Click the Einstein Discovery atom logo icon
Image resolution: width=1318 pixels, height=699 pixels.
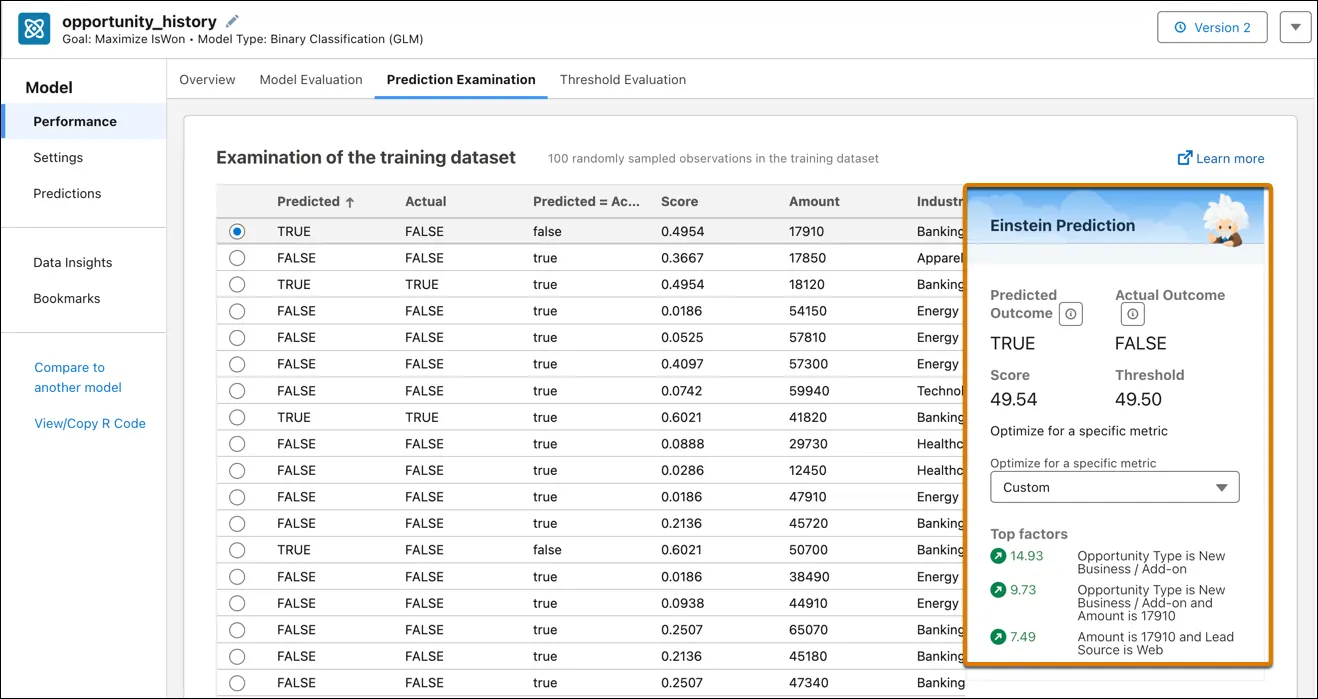coord(35,29)
